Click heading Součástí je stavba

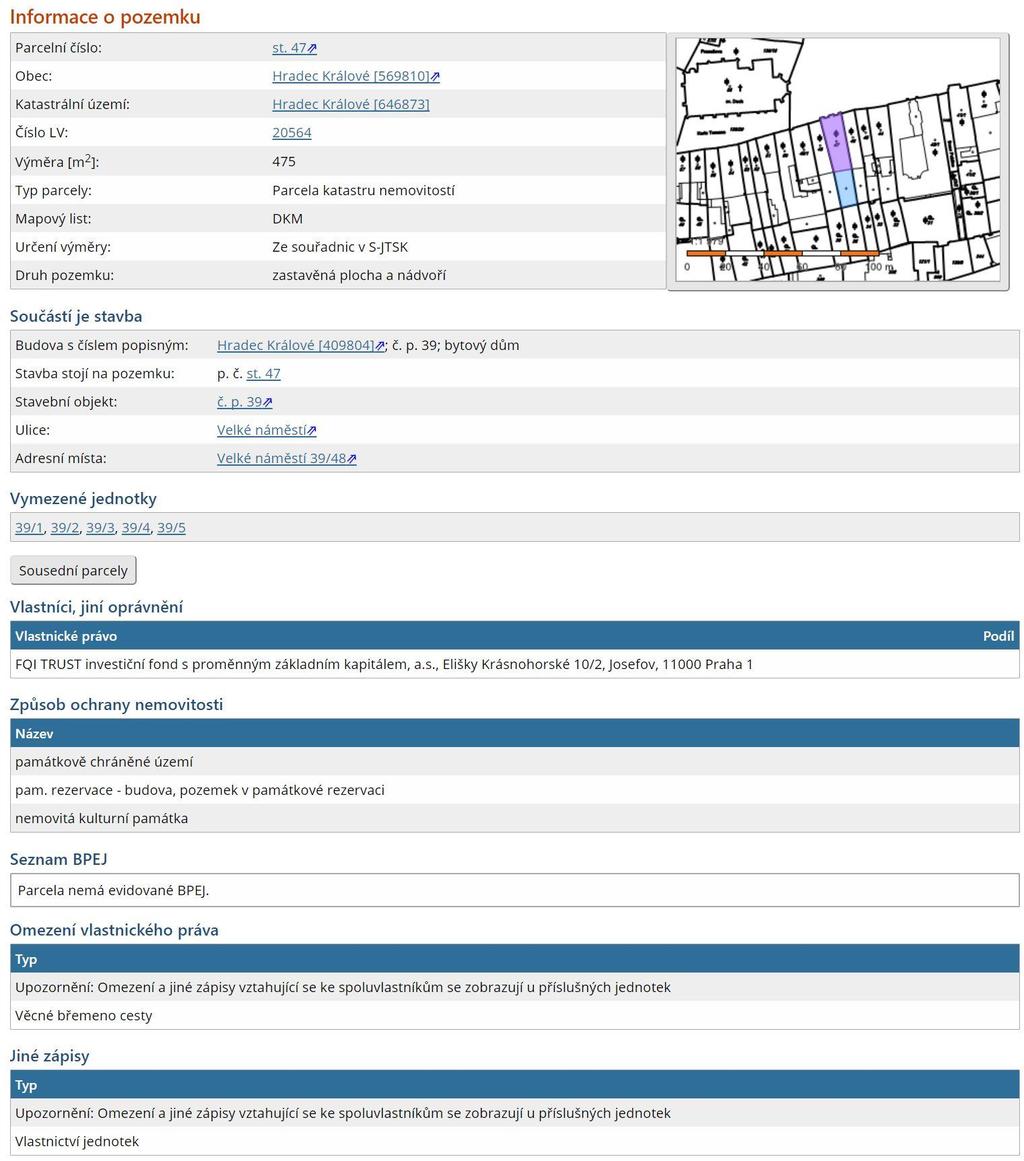point(76,317)
